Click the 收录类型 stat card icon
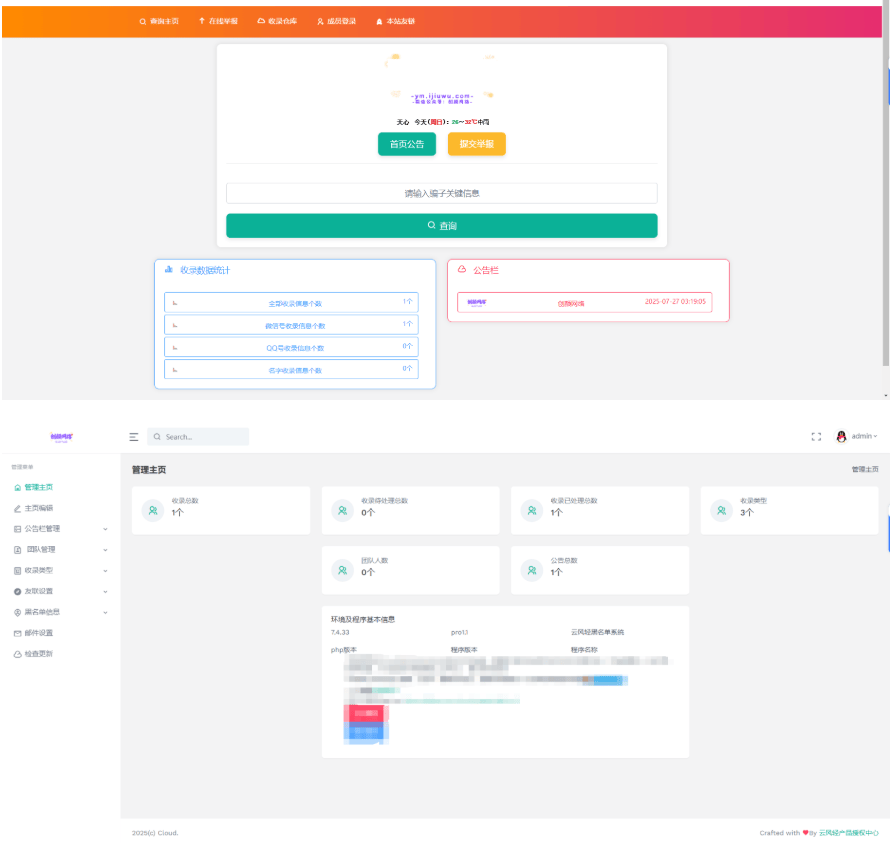The width and height of the screenshot is (894, 843). [722, 511]
